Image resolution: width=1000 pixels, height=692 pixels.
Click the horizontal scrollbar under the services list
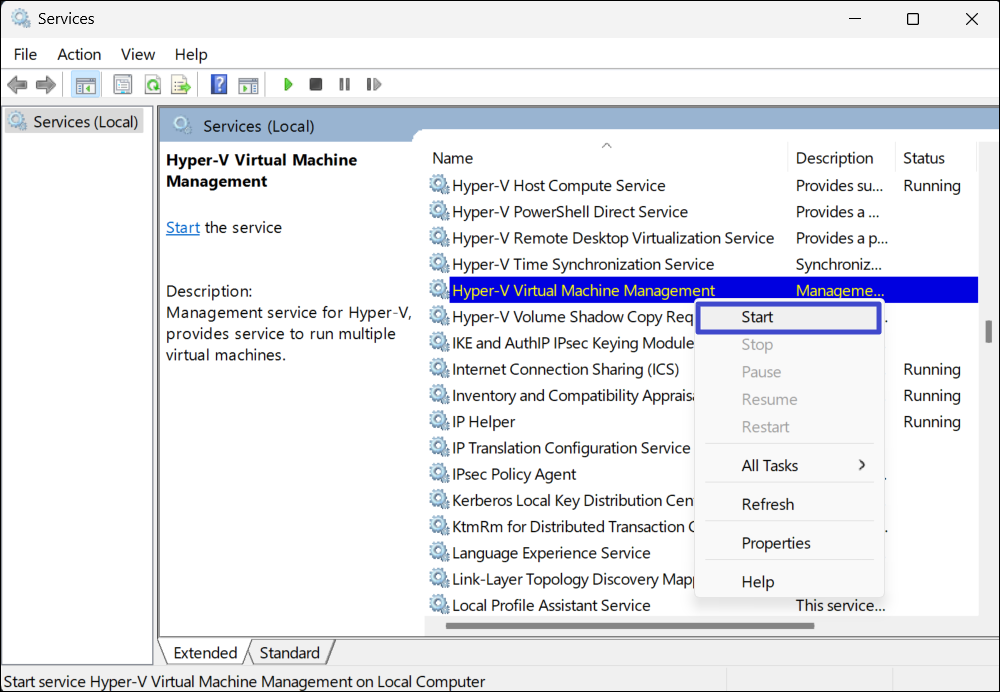point(630,626)
